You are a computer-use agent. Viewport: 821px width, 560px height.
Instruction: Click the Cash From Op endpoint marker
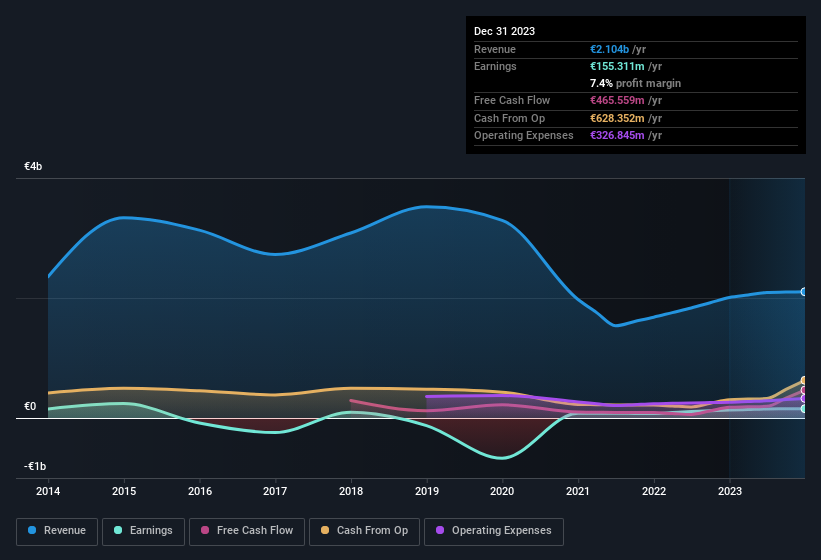click(x=804, y=380)
